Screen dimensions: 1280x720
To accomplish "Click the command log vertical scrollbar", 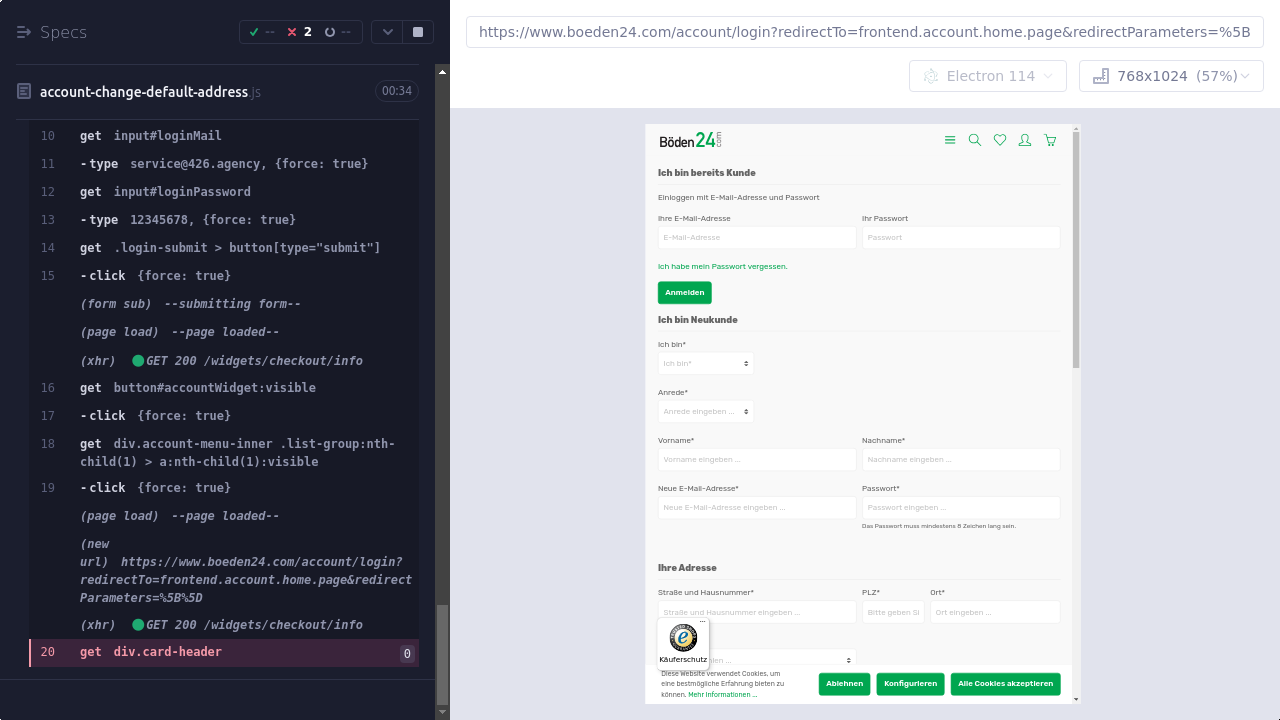I will (x=443, y=400).
